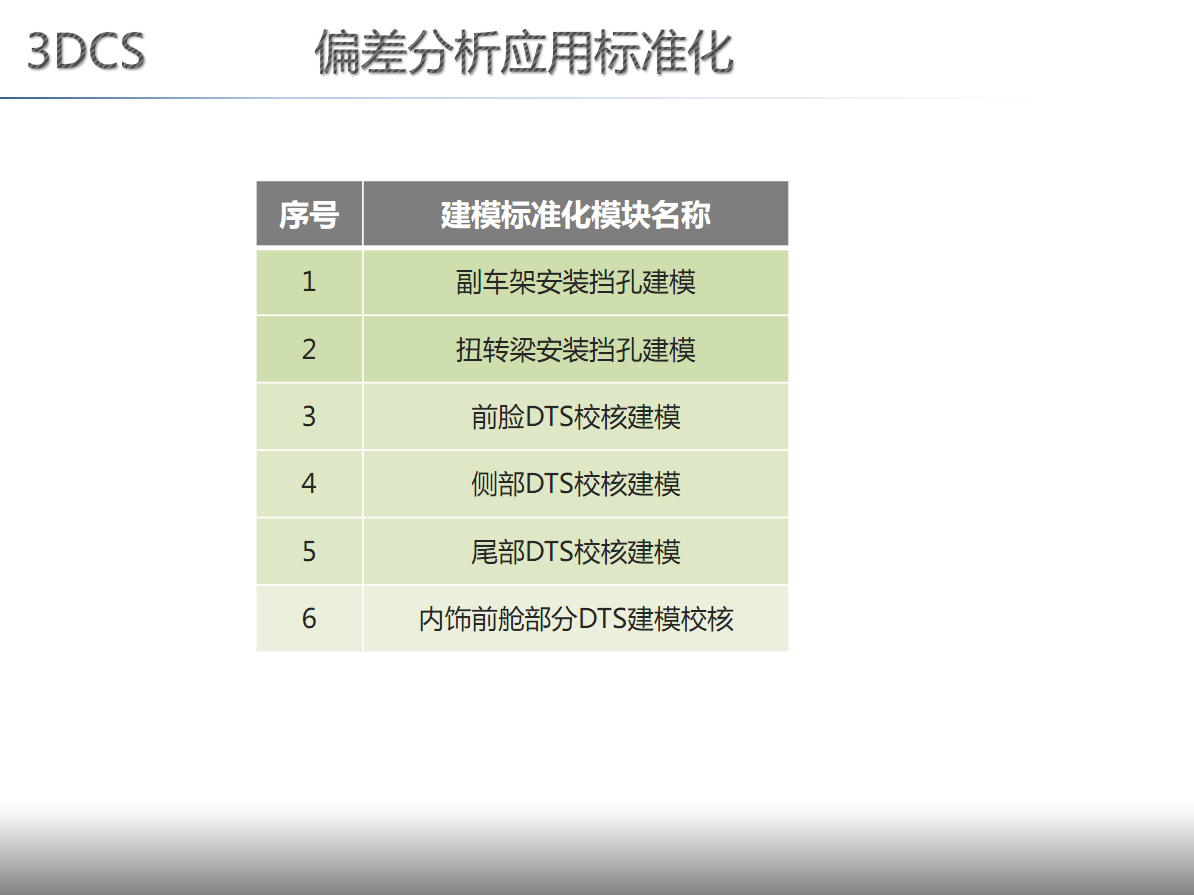Click the number 2 in the table
The height and width of the screenshot is (895, 1194).
point(308,349)
